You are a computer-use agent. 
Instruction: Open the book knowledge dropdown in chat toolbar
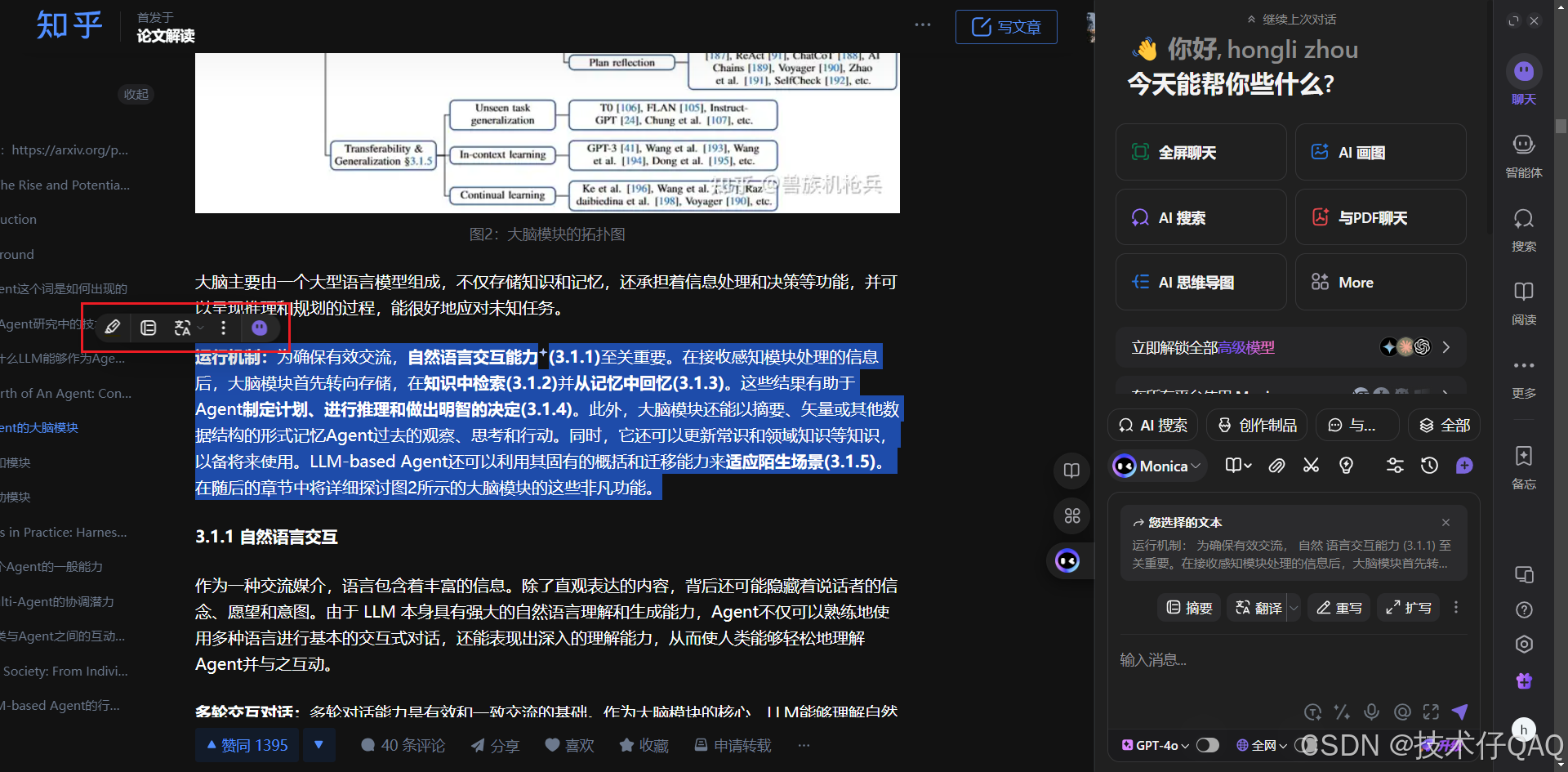click(1238, 466)
